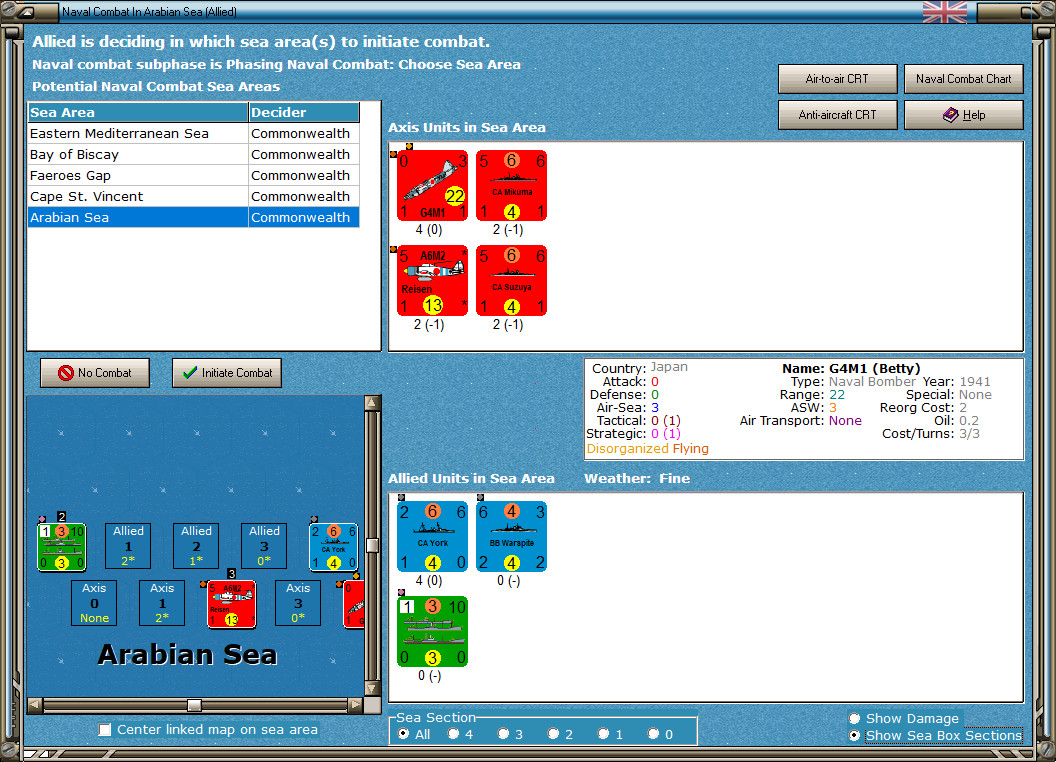Select the BB Warspite battleship counter
The height and width of the screenshot is (762, 1056).
click(511, 536)
